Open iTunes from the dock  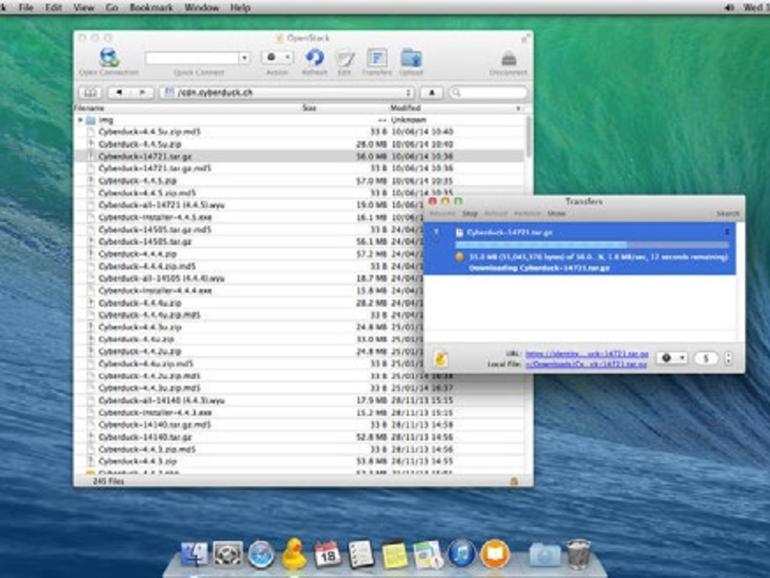coord(461,553)
